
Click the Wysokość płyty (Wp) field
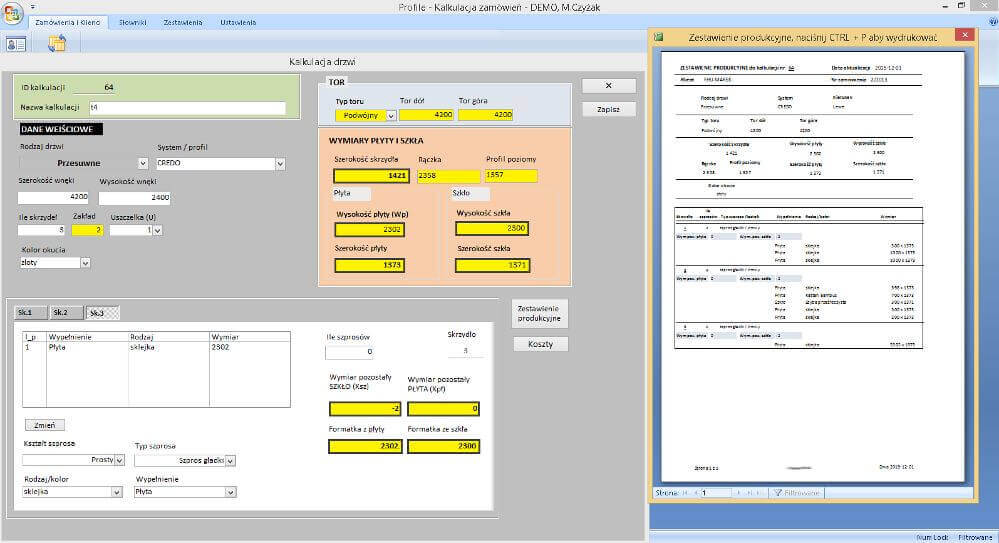(370, 229)
